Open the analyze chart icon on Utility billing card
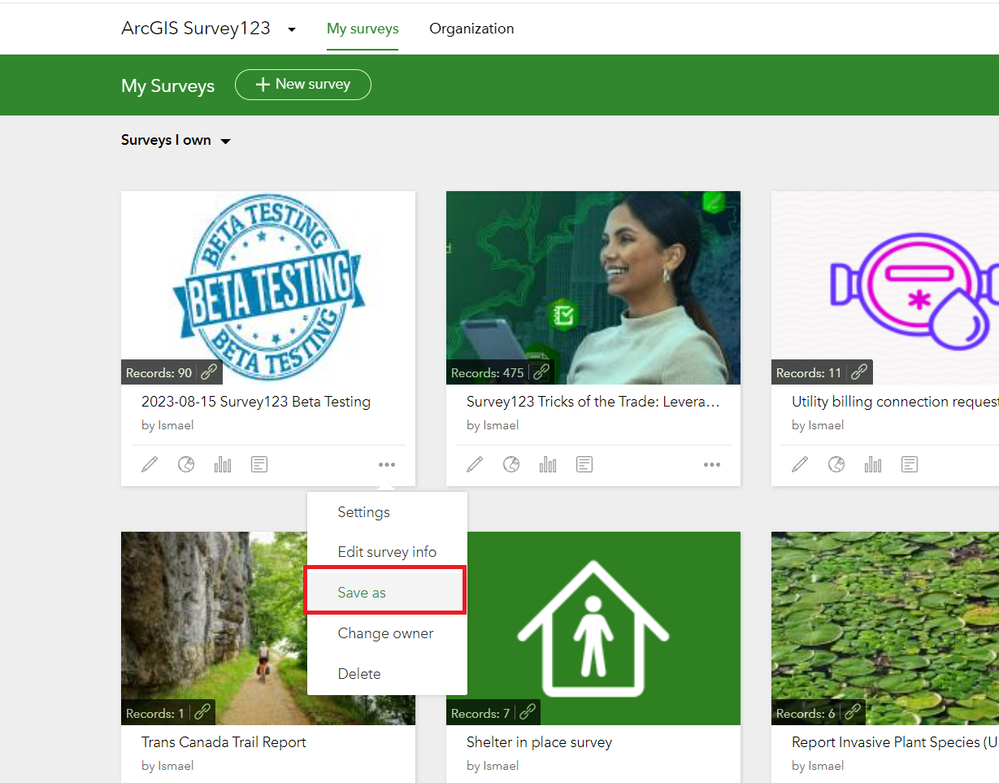The height and width of the screenshot is (783, 999). point(873,464)
